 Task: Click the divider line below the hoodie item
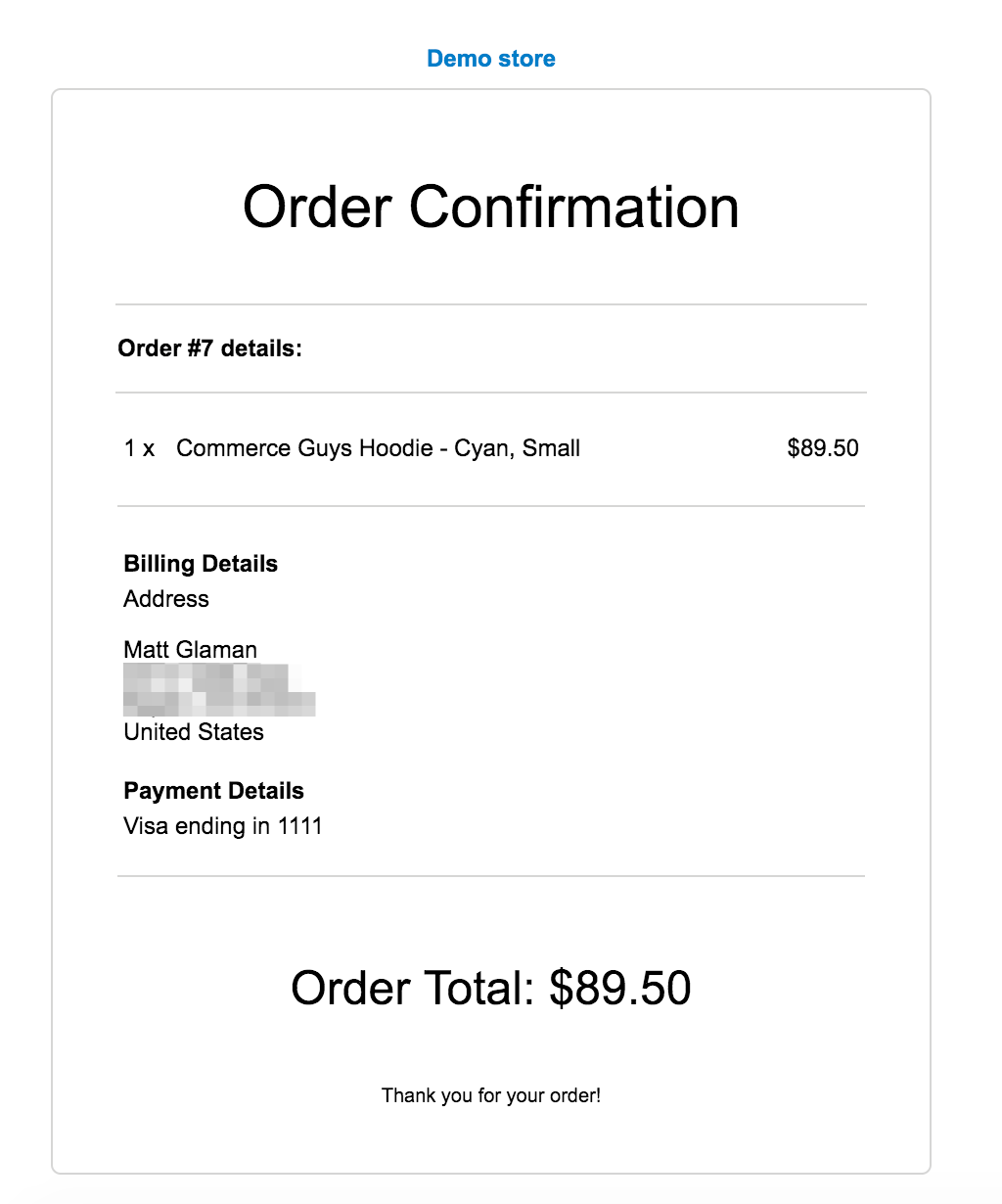(491, 506)
